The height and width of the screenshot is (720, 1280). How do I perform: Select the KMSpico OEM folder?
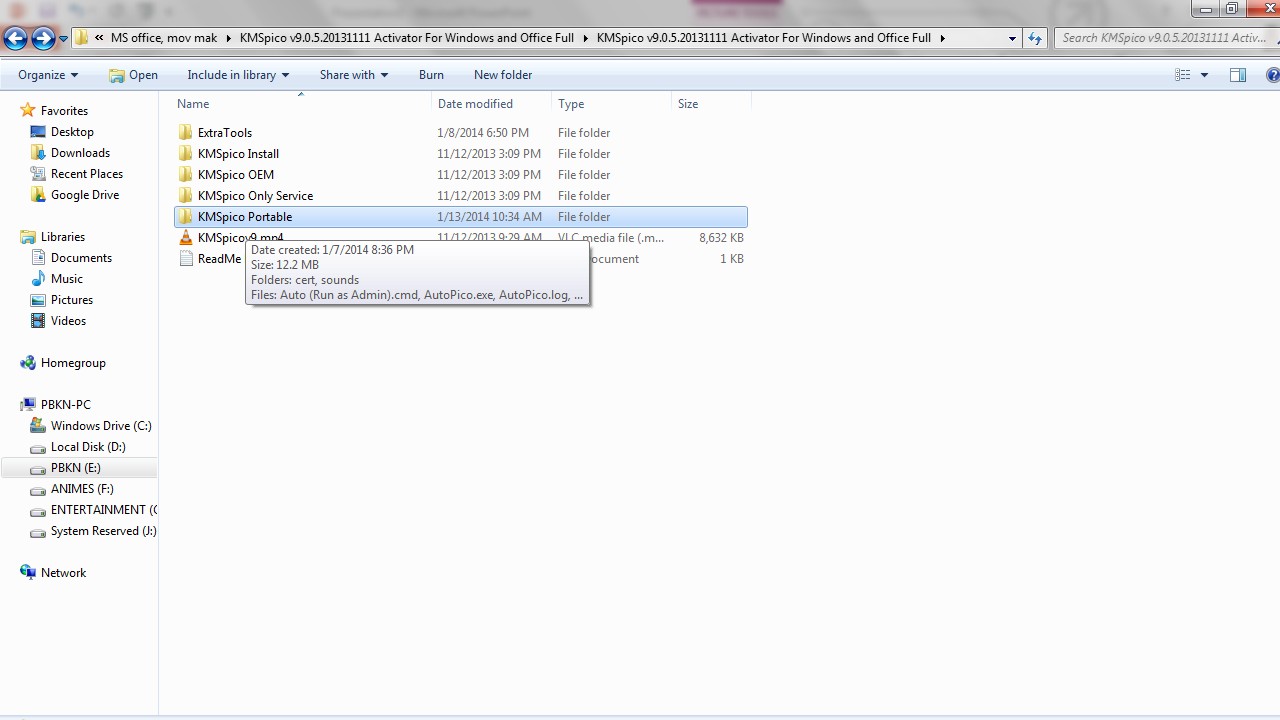[235, 175]
